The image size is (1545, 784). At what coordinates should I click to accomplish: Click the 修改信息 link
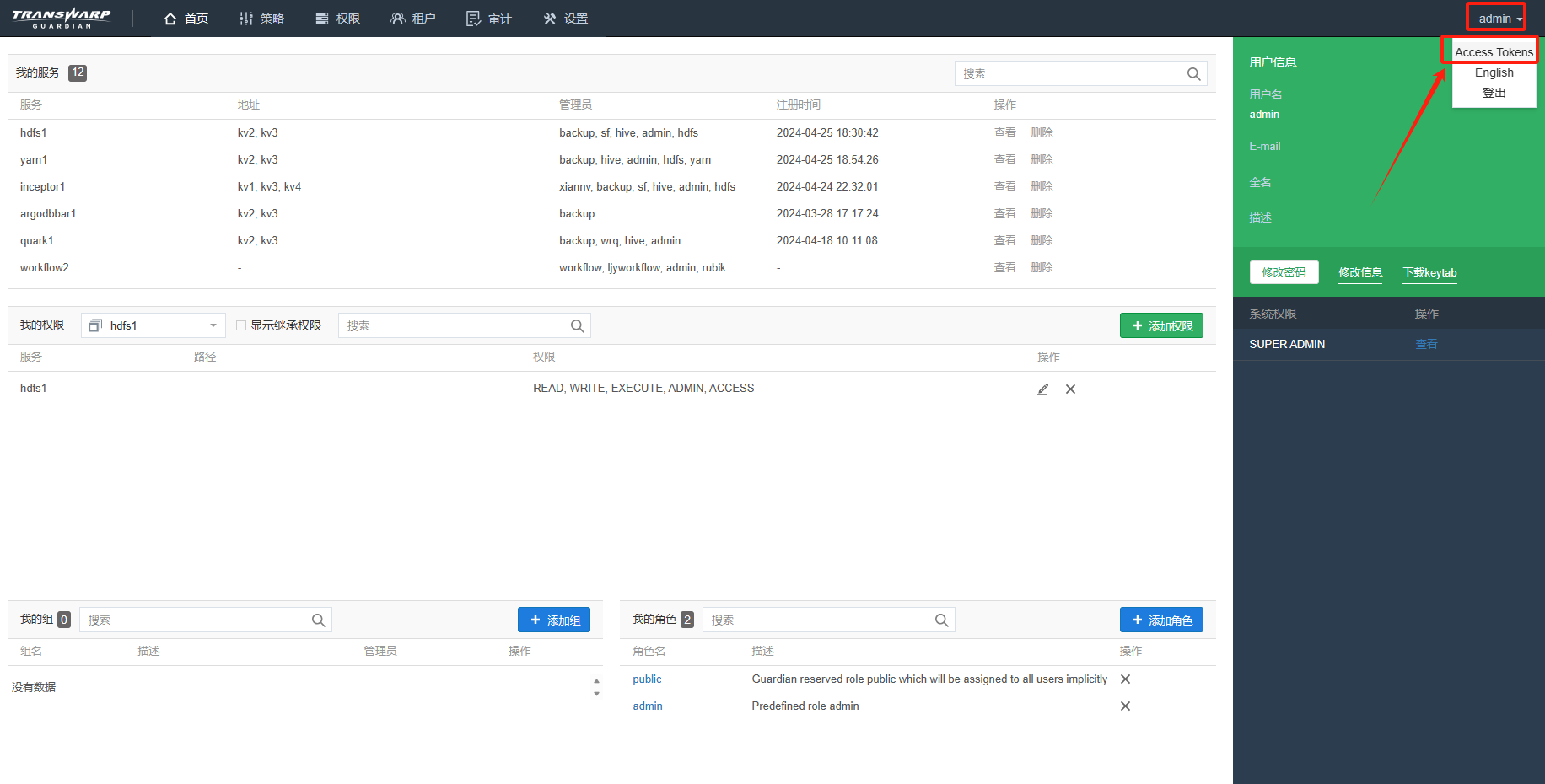[x=1360, y=272]
